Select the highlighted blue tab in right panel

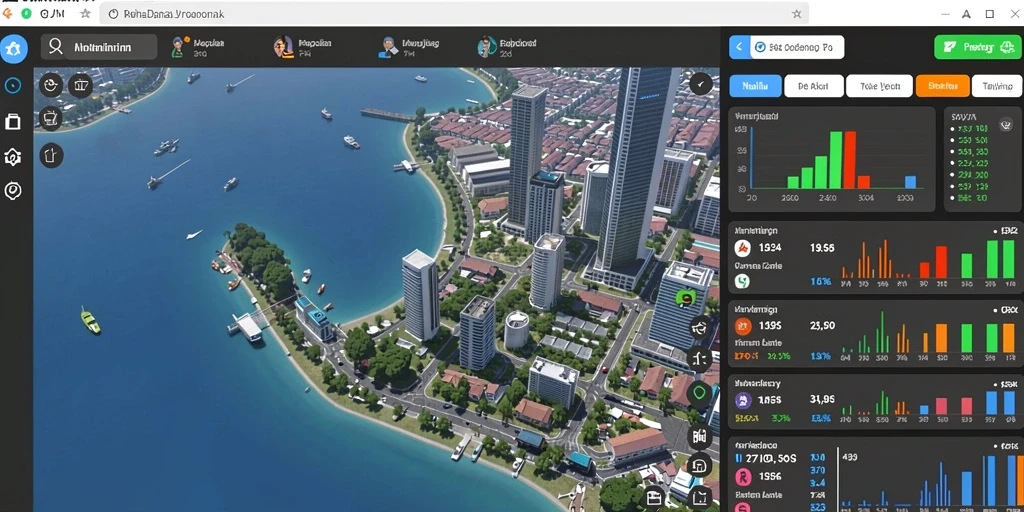tap(755, 86)
